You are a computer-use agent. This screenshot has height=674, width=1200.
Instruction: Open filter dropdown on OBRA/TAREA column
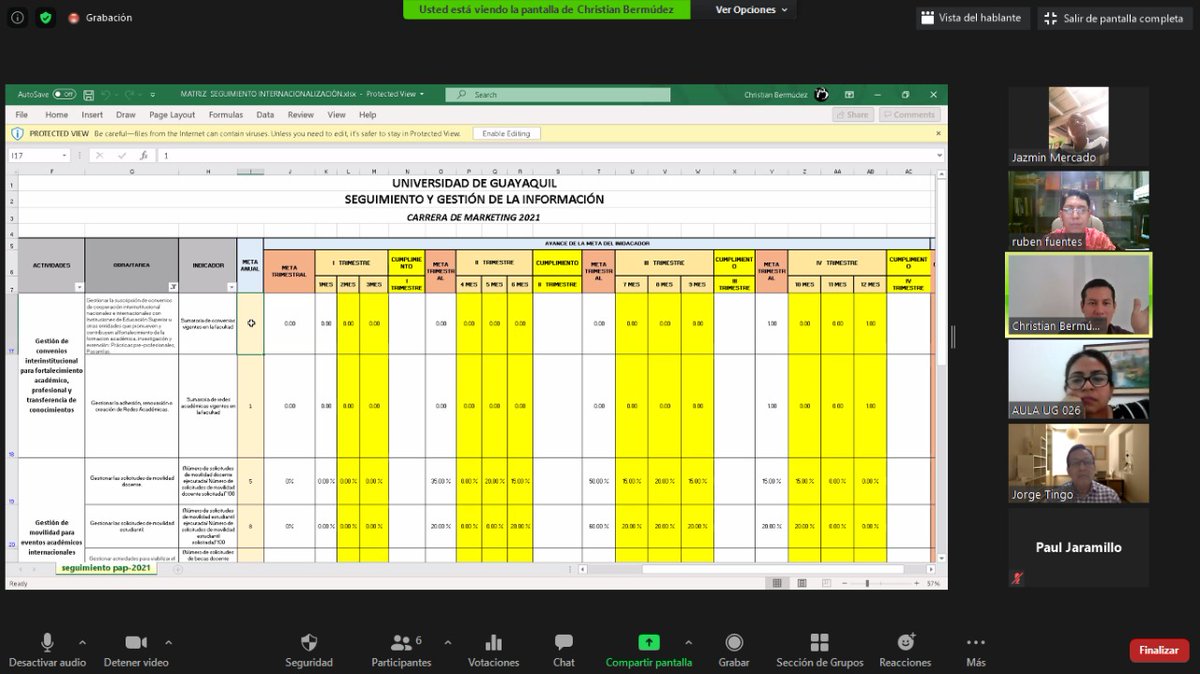click(173, 287)
